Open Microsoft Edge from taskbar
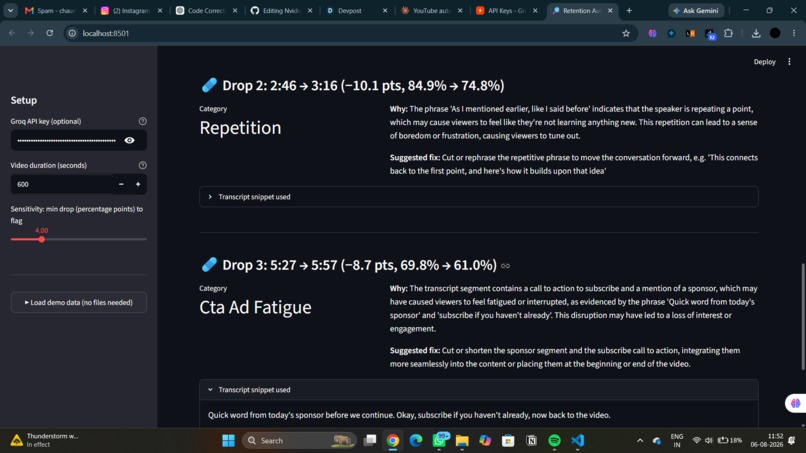Screen dimensions: 806x453 pyautogui.click(x=416, y=441)
